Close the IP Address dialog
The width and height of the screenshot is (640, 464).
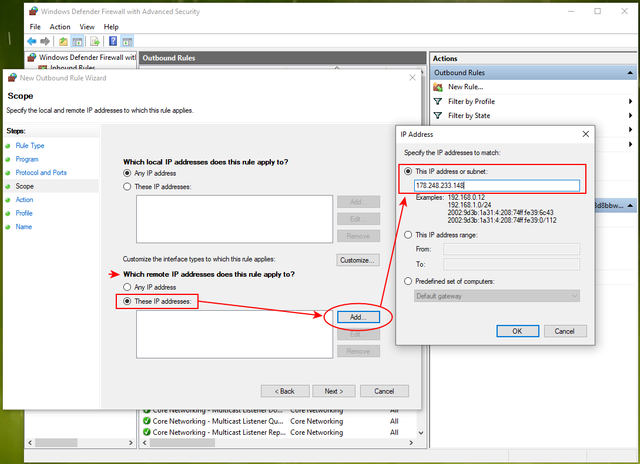click(586, 134)
